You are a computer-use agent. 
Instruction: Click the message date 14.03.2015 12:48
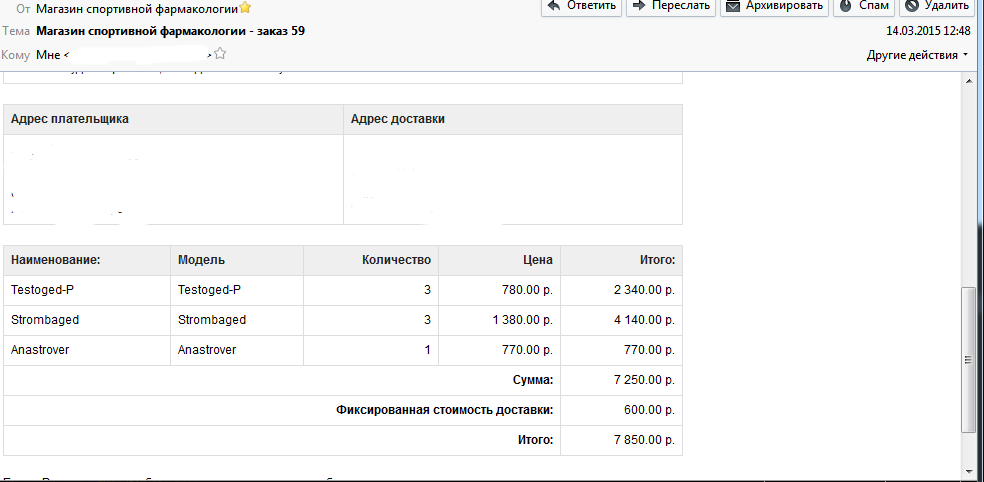pos(927,31)
